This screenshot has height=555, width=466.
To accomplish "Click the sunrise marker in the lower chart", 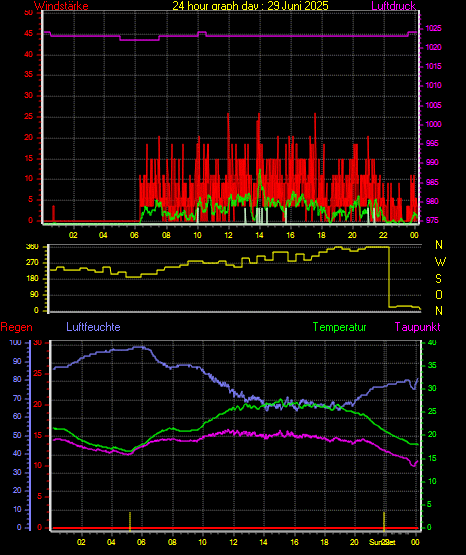I will click(x=130, y=521).
